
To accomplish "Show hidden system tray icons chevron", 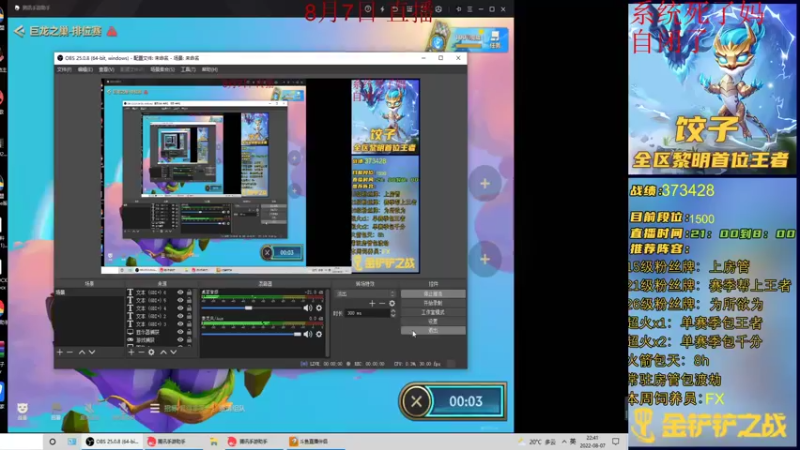I will tap(564, 441).
